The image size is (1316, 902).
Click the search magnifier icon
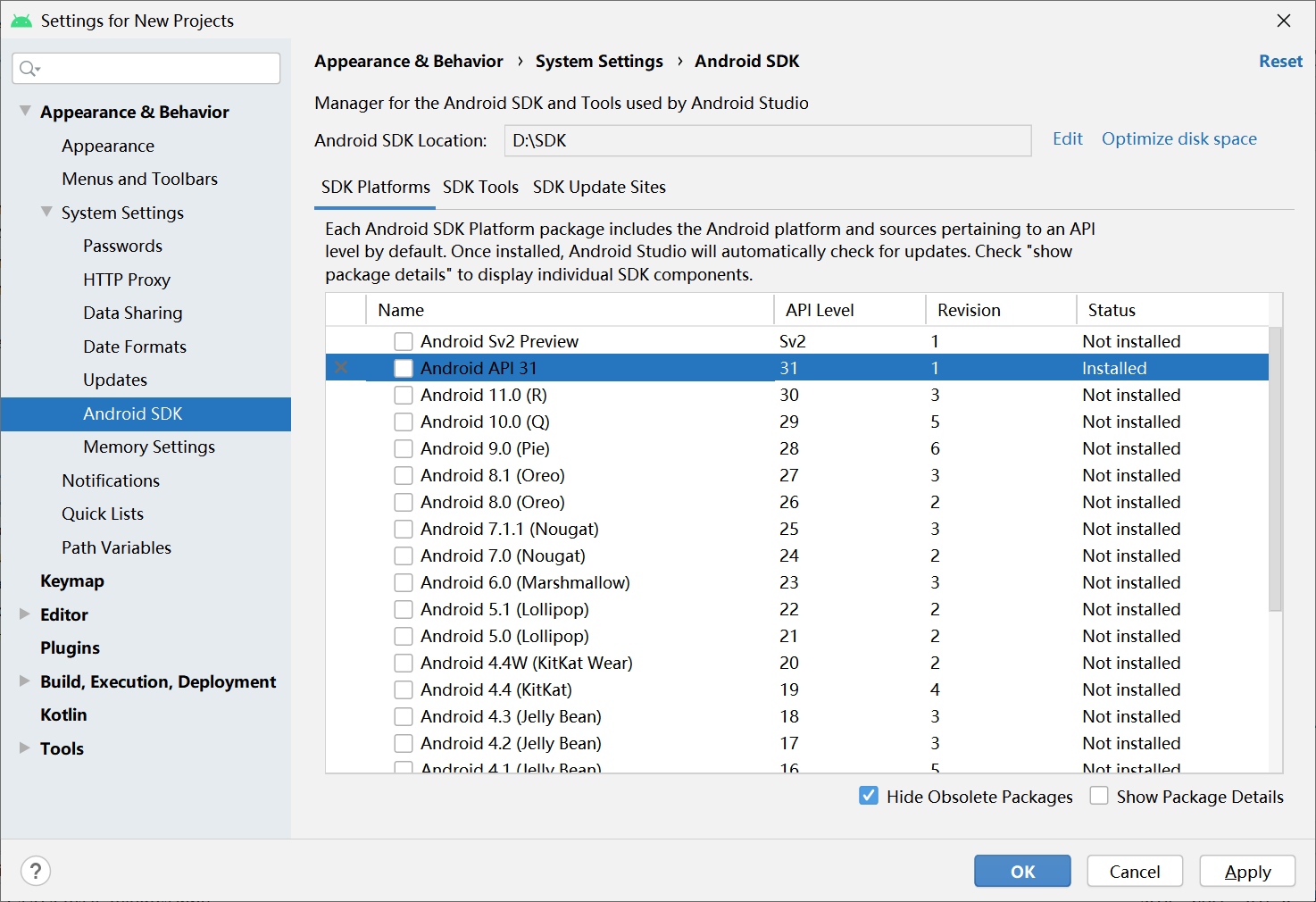[29, 69]
